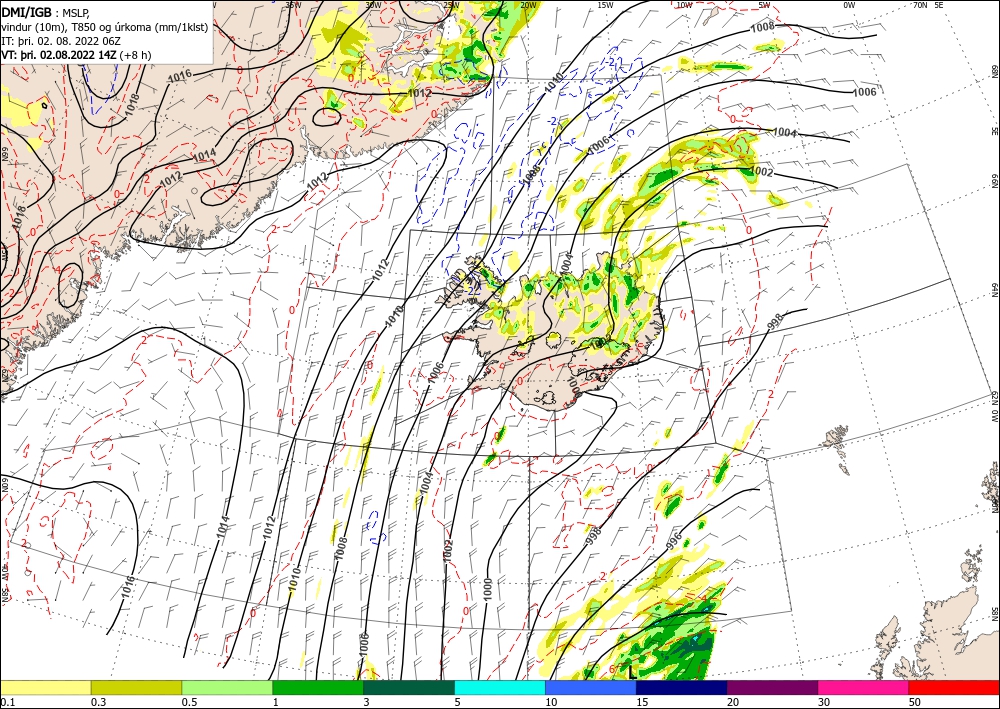Click the 35W longitude label
This screenshot has height=709, width=1000.
293,5
